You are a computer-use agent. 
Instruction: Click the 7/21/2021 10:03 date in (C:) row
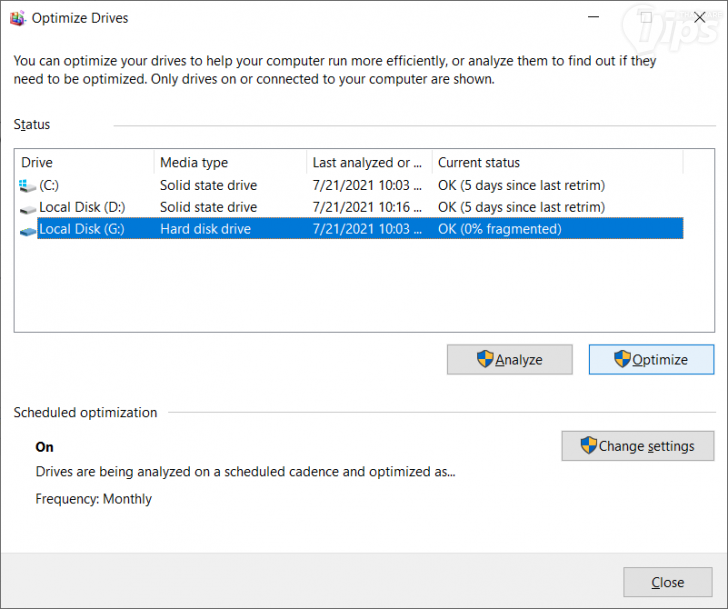coord(367,185)
